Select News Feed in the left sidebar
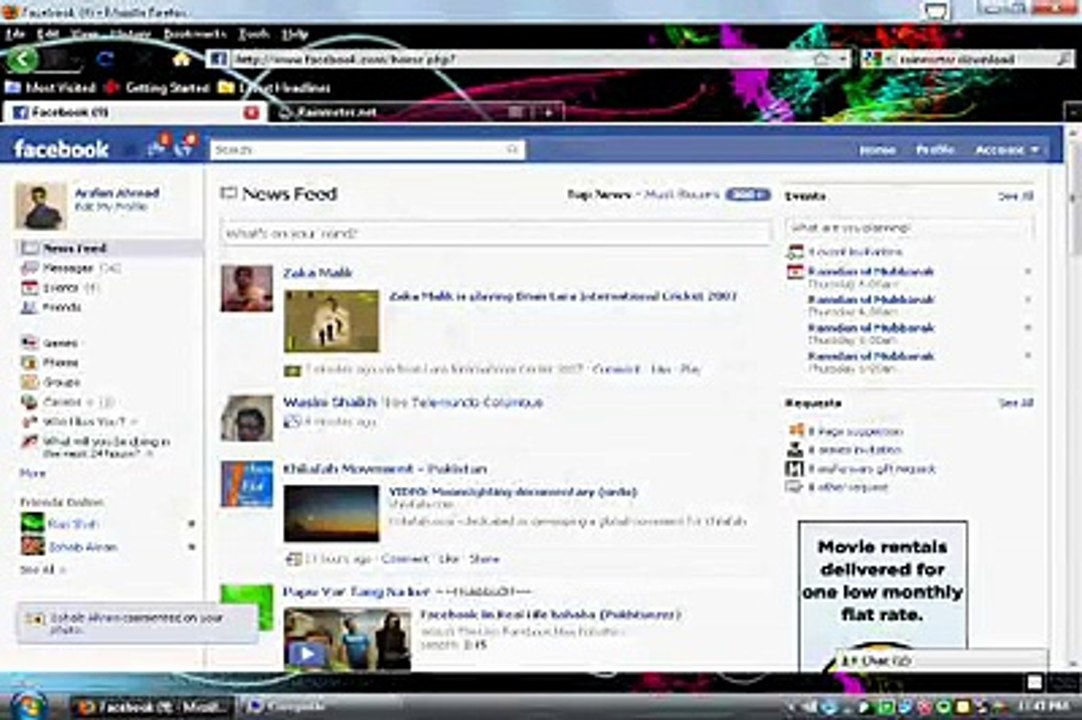1082x720 pixels. point(109,248)
